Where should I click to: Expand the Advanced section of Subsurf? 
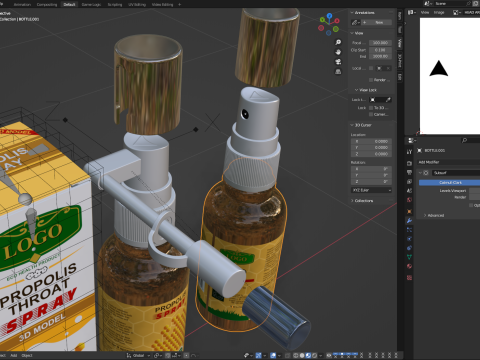click(425, 215)
